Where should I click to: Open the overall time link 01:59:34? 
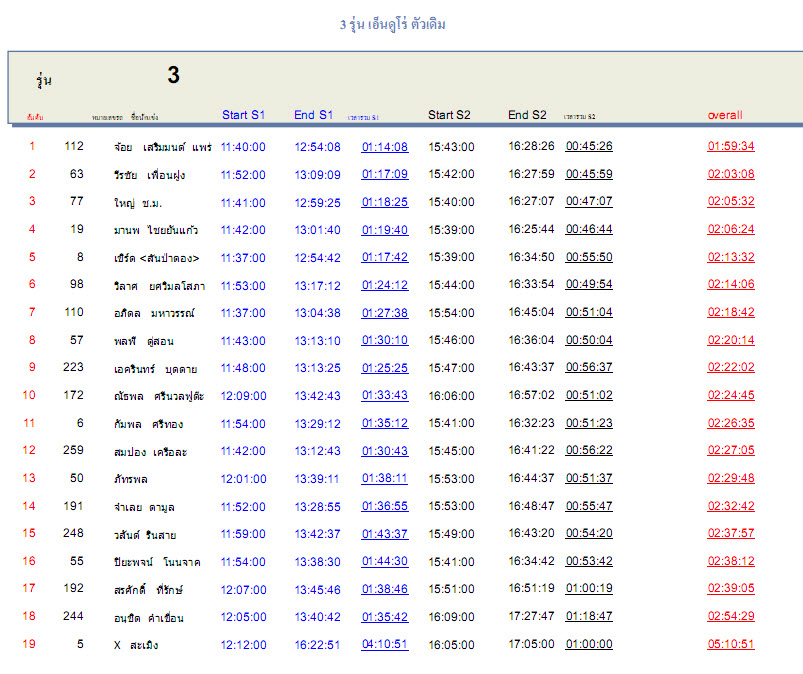pos(730,146)
